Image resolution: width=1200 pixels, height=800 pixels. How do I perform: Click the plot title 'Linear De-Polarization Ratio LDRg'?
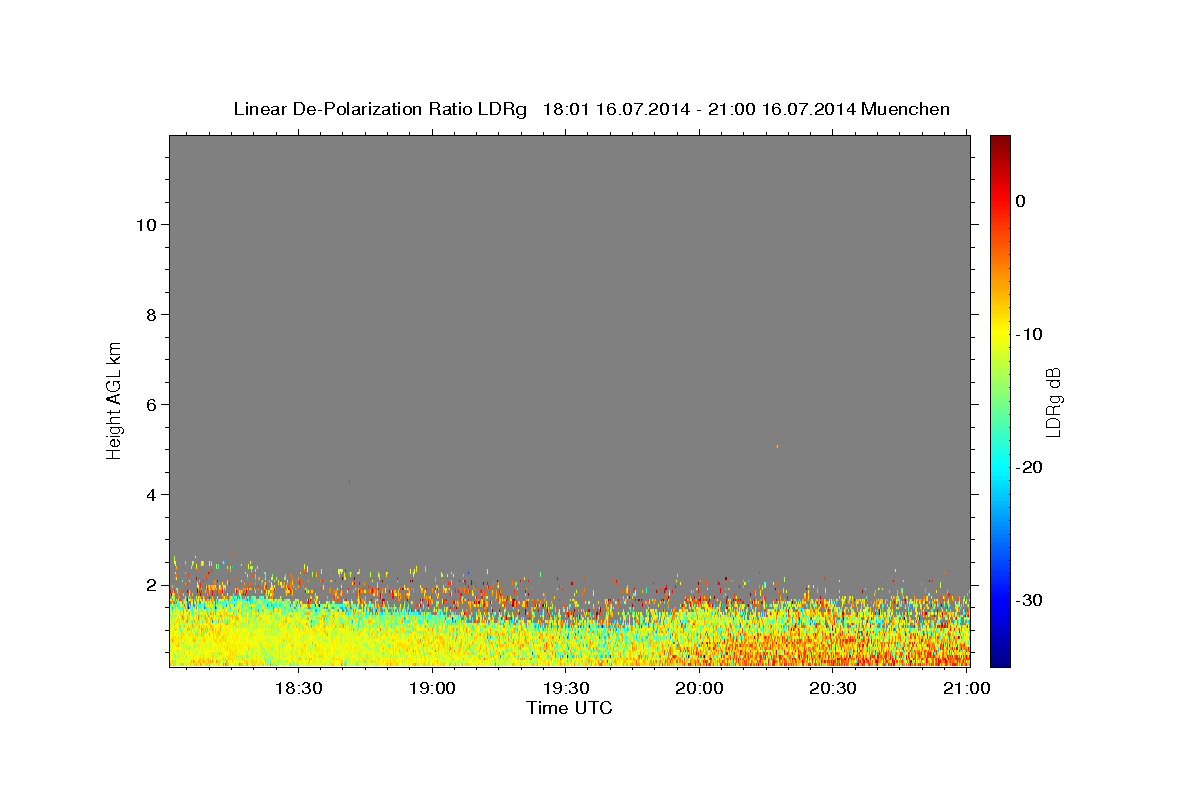[380, 109]
